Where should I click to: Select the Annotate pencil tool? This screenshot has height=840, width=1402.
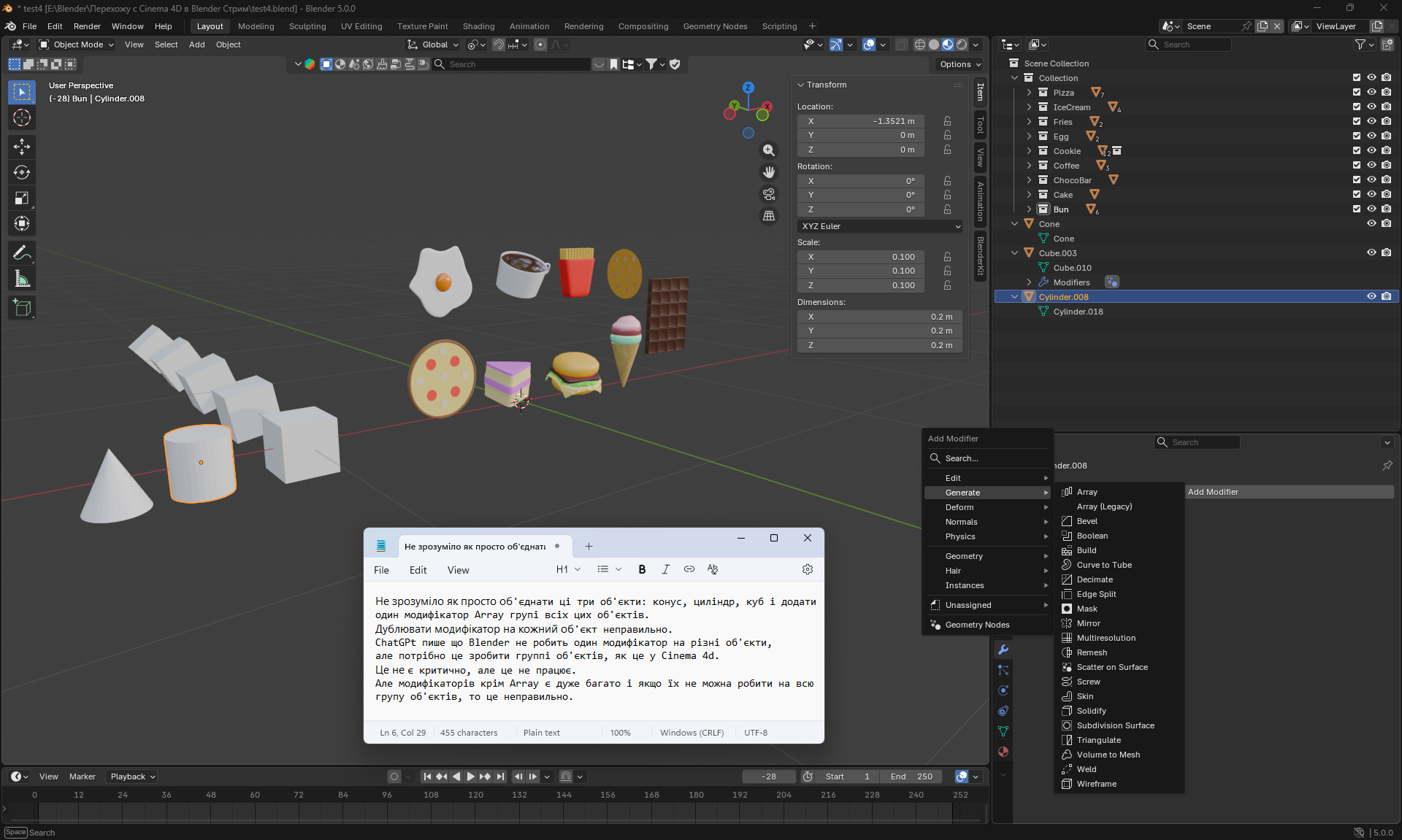22,253
